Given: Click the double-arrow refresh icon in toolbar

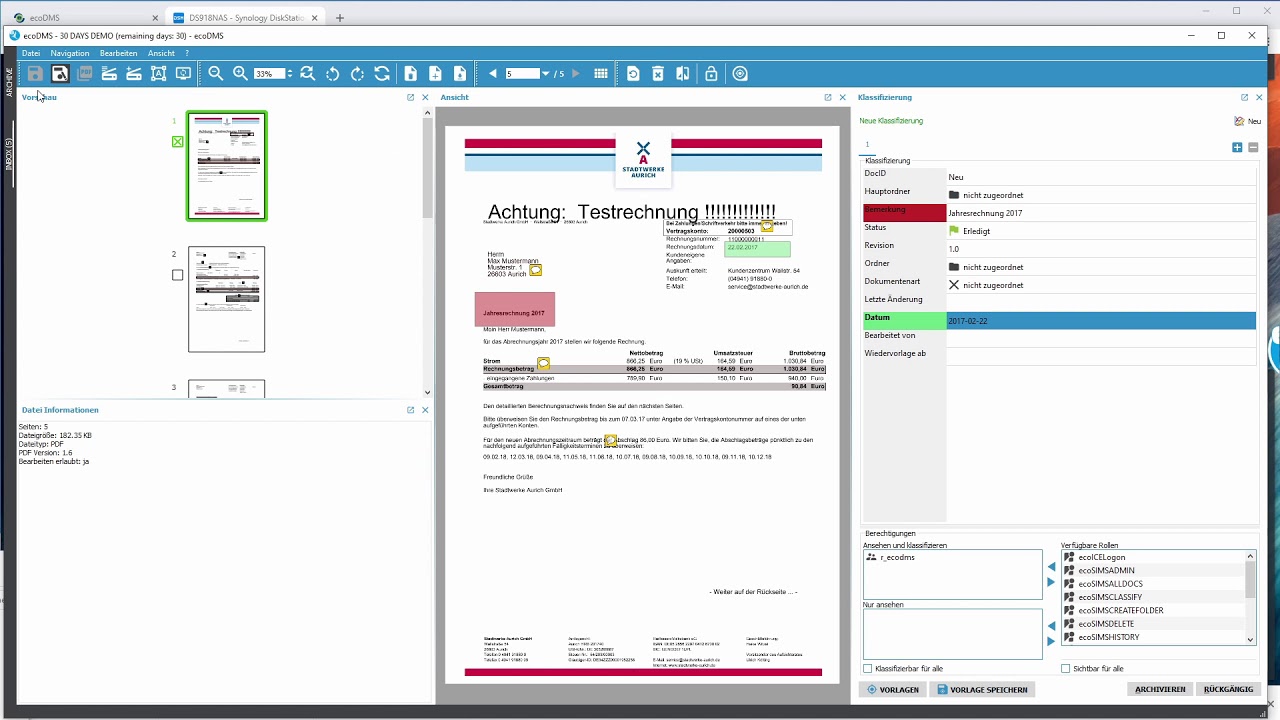Looking at the screenshot, I should click(x=382, y=74).
